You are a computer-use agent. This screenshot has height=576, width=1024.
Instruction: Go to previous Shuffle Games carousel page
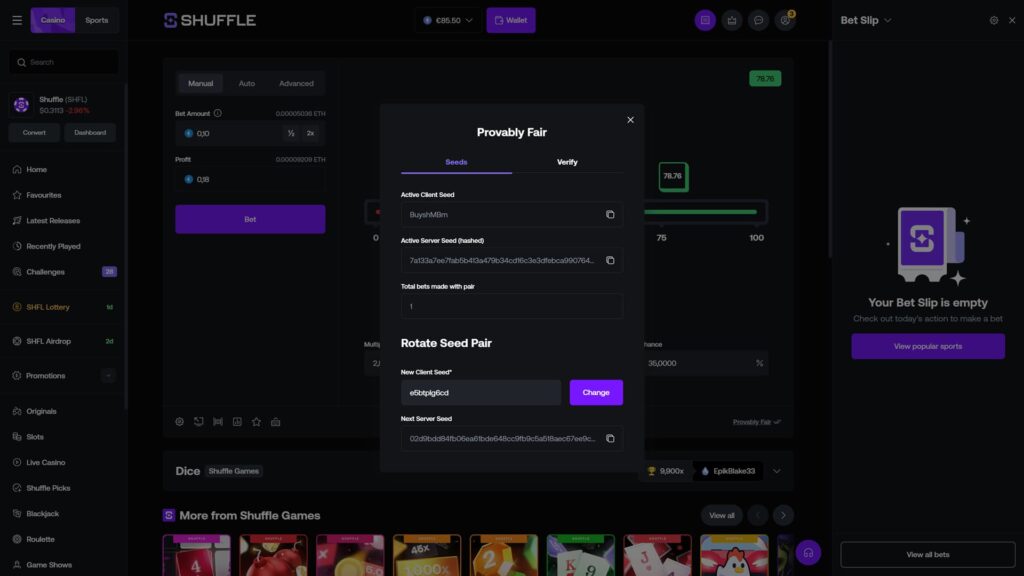click(758, 515)
